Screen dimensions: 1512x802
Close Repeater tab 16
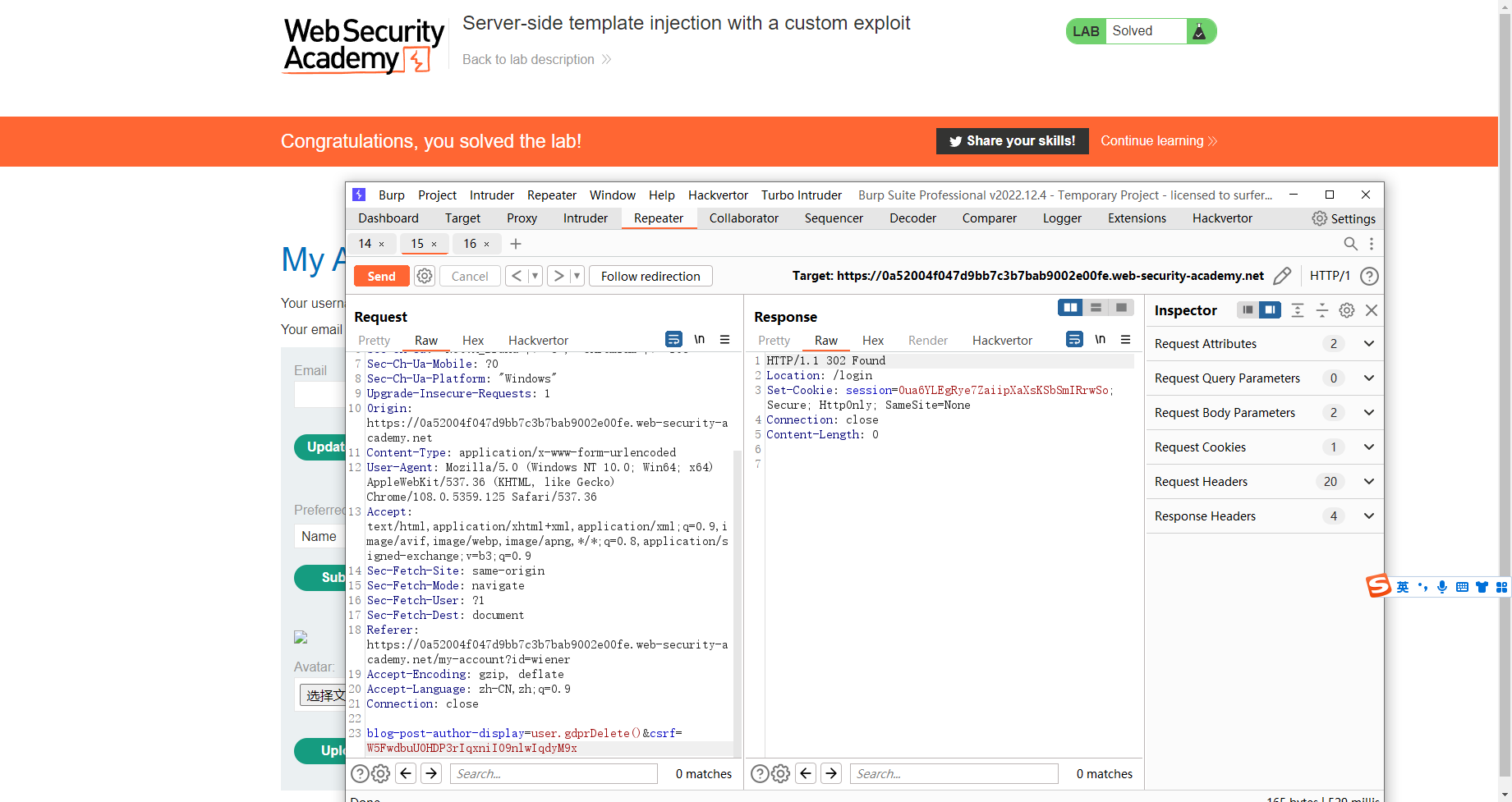coord(486,244)
